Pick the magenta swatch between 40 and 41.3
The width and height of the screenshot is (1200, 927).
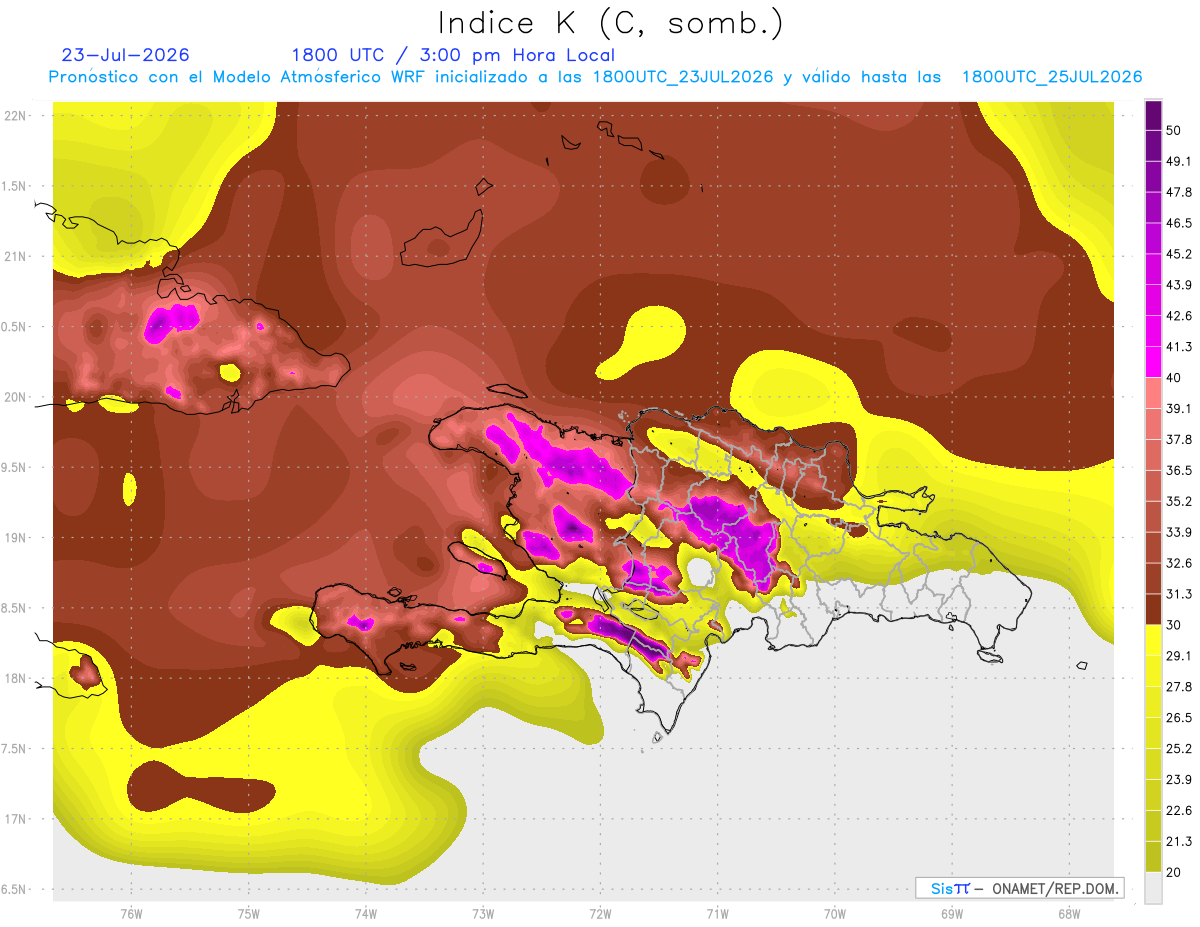point(1154,362)
